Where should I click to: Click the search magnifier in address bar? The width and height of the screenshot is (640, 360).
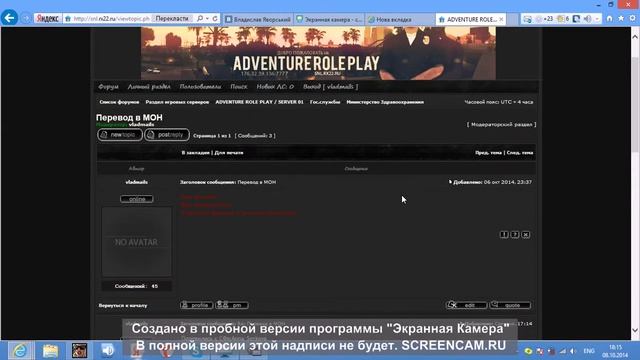[x=200, y=19]
